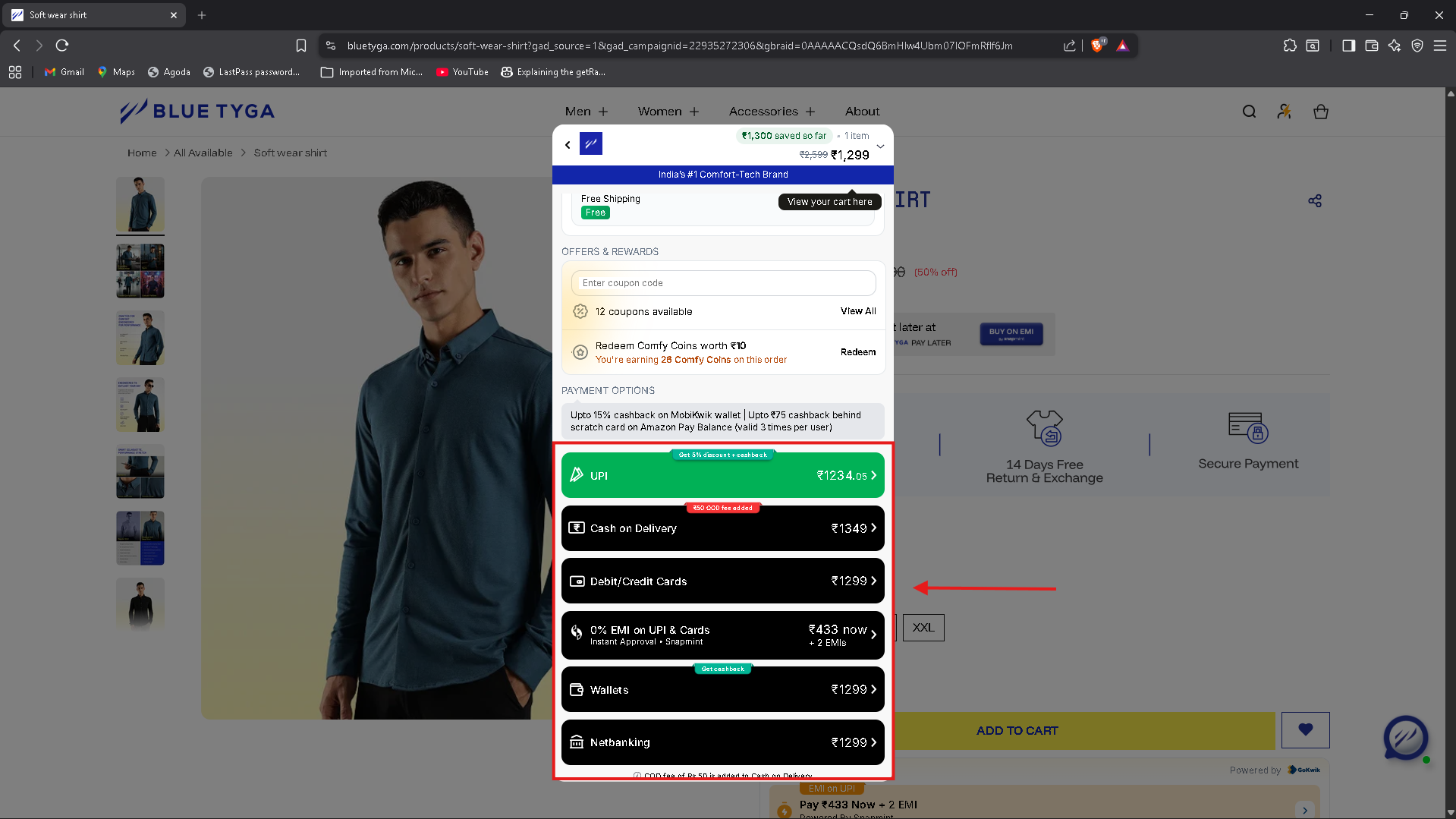The width and height of the screenshot is (1456, 819).
Task: Click the browser forward button
Action: tap(39, 46)
